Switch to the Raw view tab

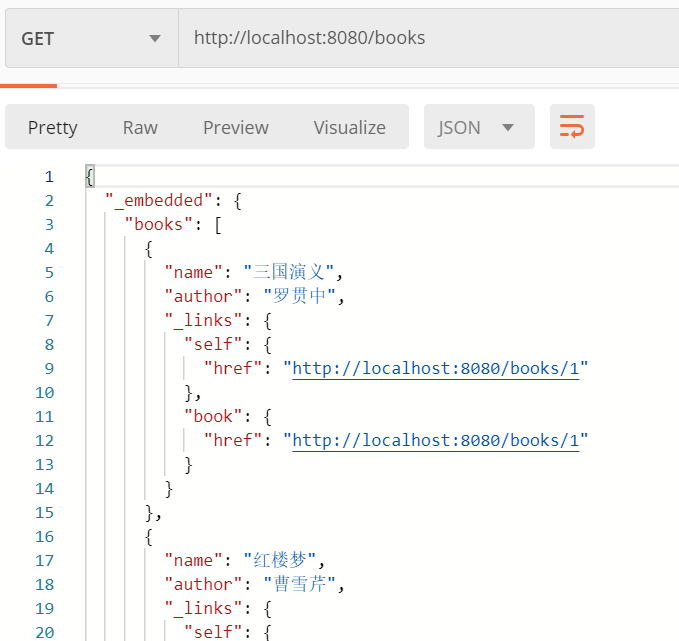point(140,127)
